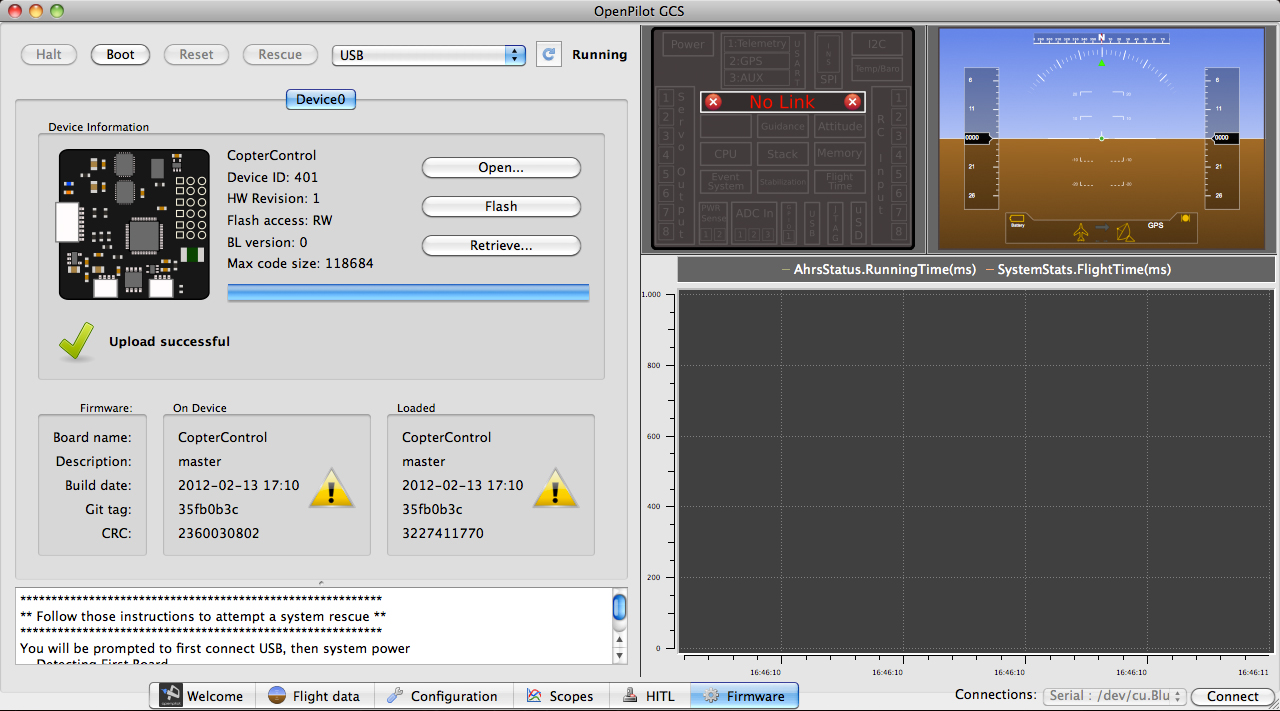Switch to the HITL tab
This screenshot has width=1280, height=711.
tap(649, 696)
